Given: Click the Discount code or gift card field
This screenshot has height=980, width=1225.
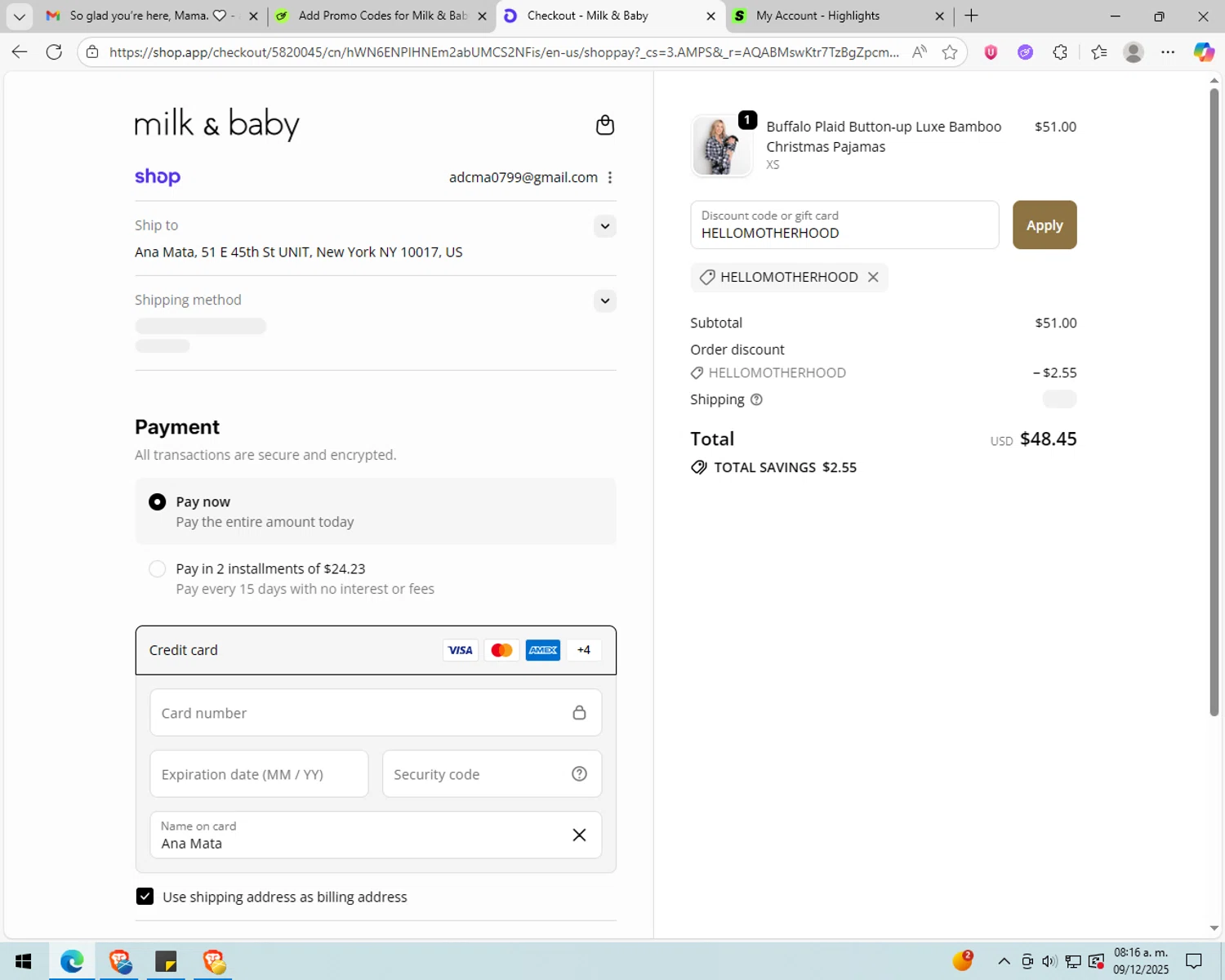Looking at the screenshot, I should coord(844,225).
